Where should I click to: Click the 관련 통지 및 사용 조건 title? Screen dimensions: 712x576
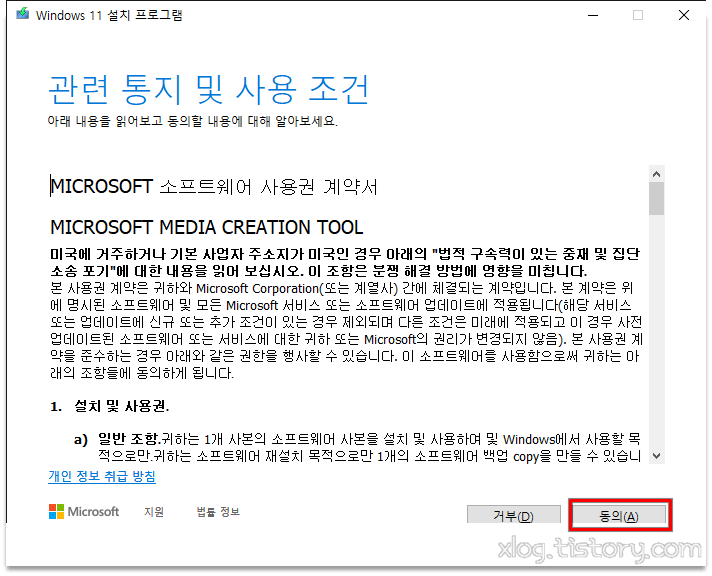(x=208, y=89)
